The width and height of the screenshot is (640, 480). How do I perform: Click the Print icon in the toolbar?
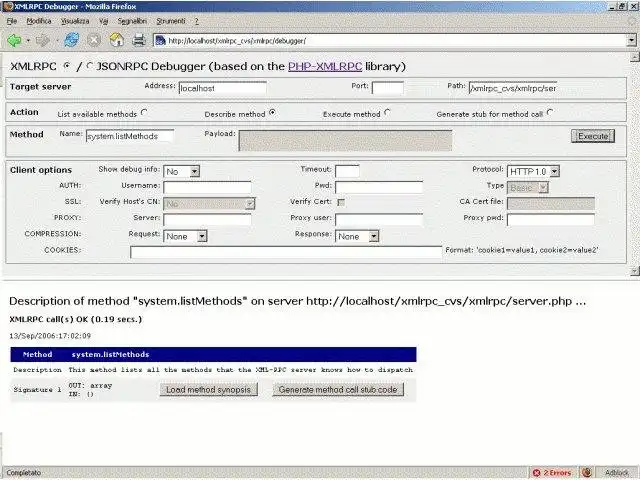[x=139, y=40]
